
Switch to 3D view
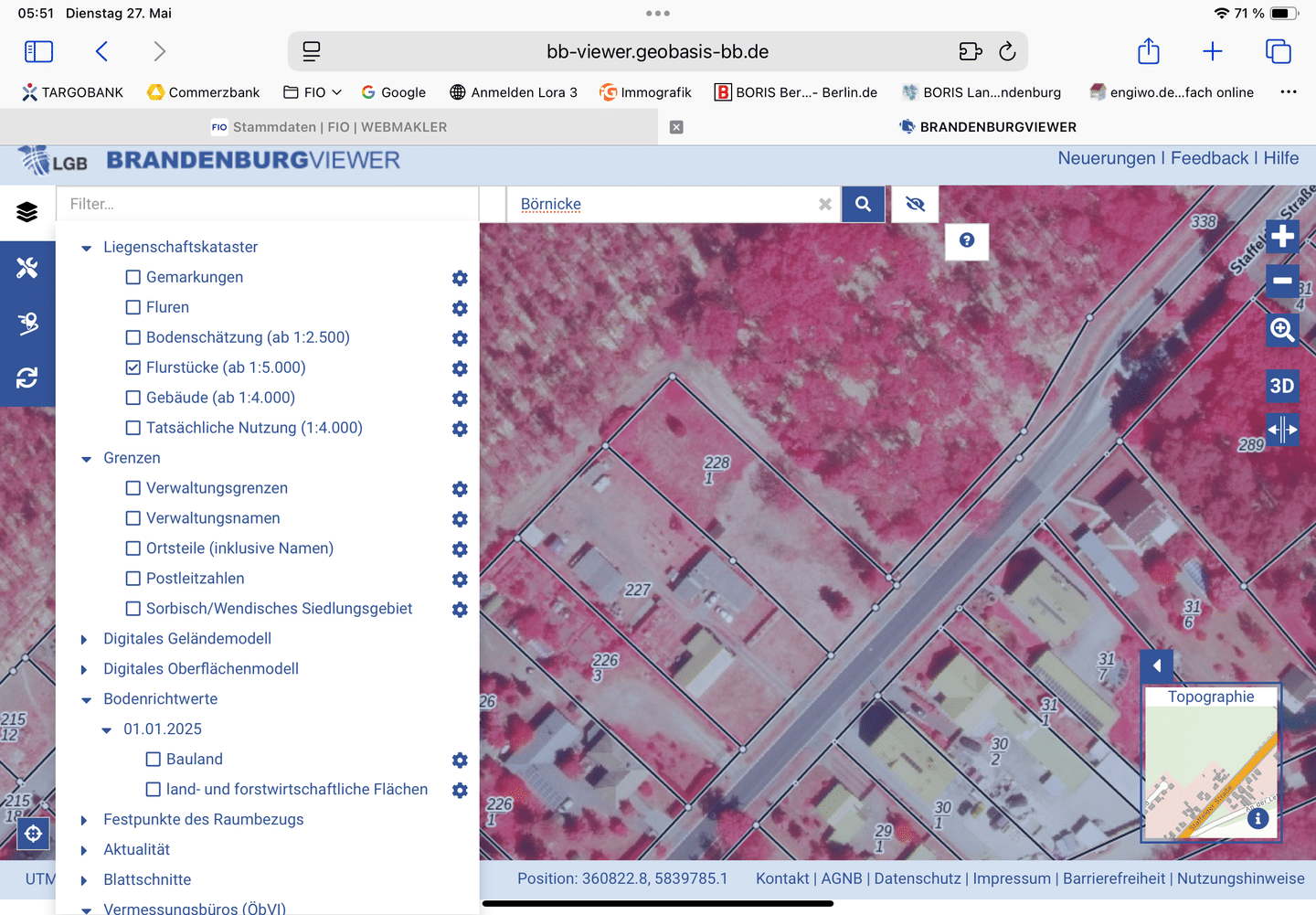point(1282,386)
